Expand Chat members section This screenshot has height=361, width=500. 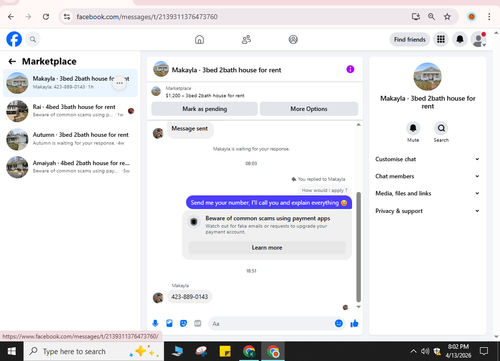427,176
